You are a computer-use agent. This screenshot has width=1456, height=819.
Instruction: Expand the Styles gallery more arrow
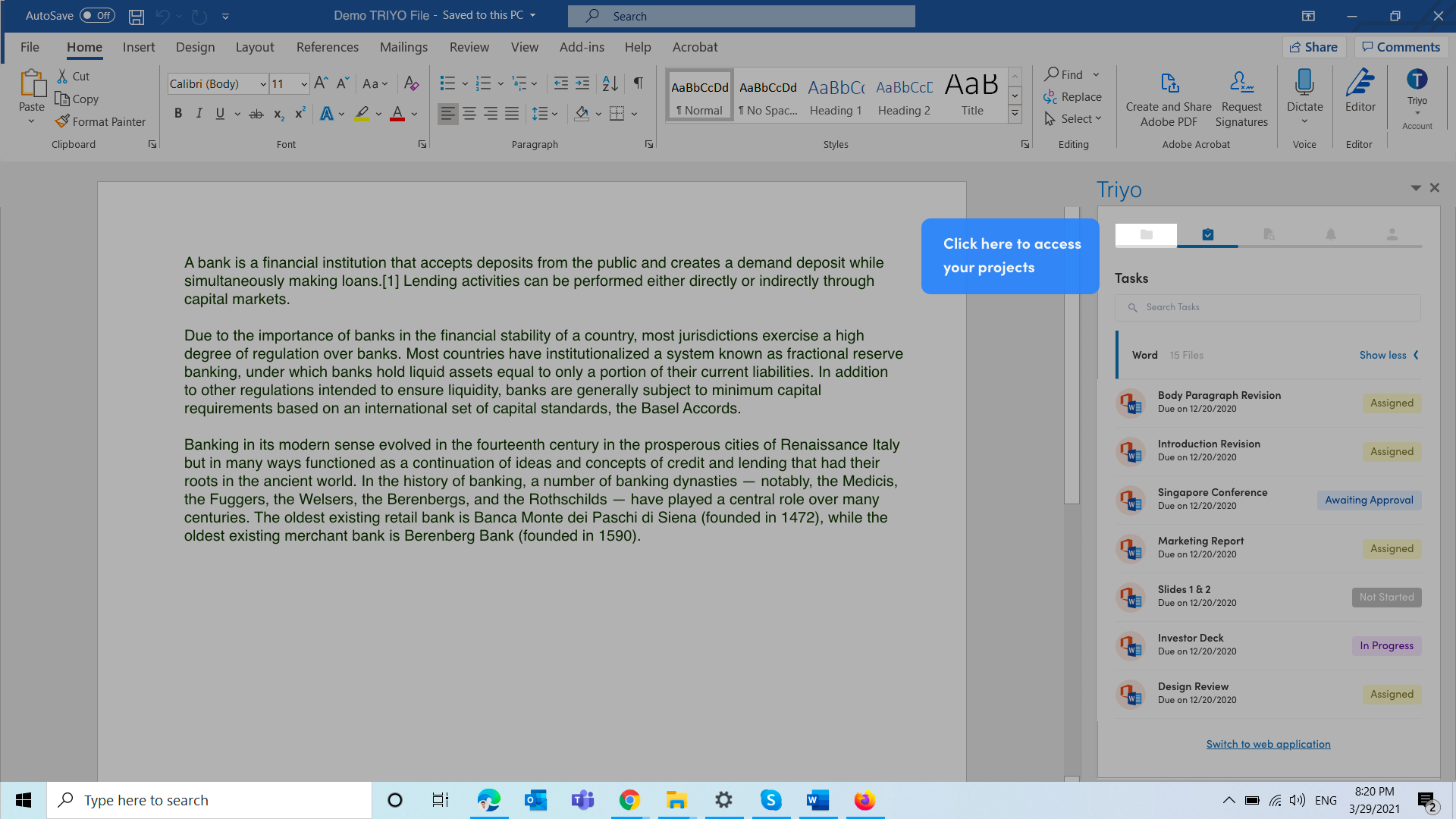click(x=1015, y=114)
